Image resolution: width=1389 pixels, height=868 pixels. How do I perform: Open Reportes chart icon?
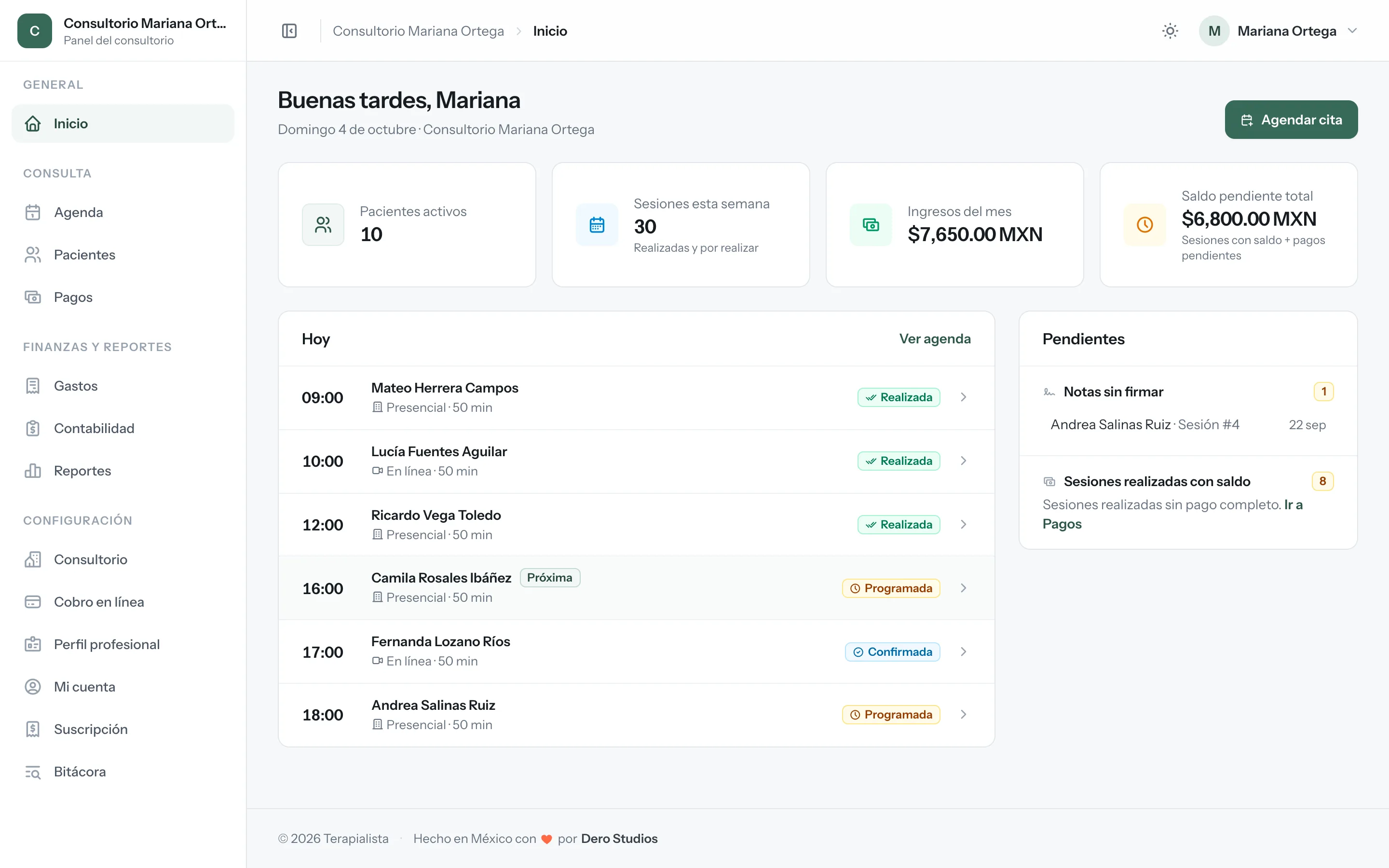point(33,471)
